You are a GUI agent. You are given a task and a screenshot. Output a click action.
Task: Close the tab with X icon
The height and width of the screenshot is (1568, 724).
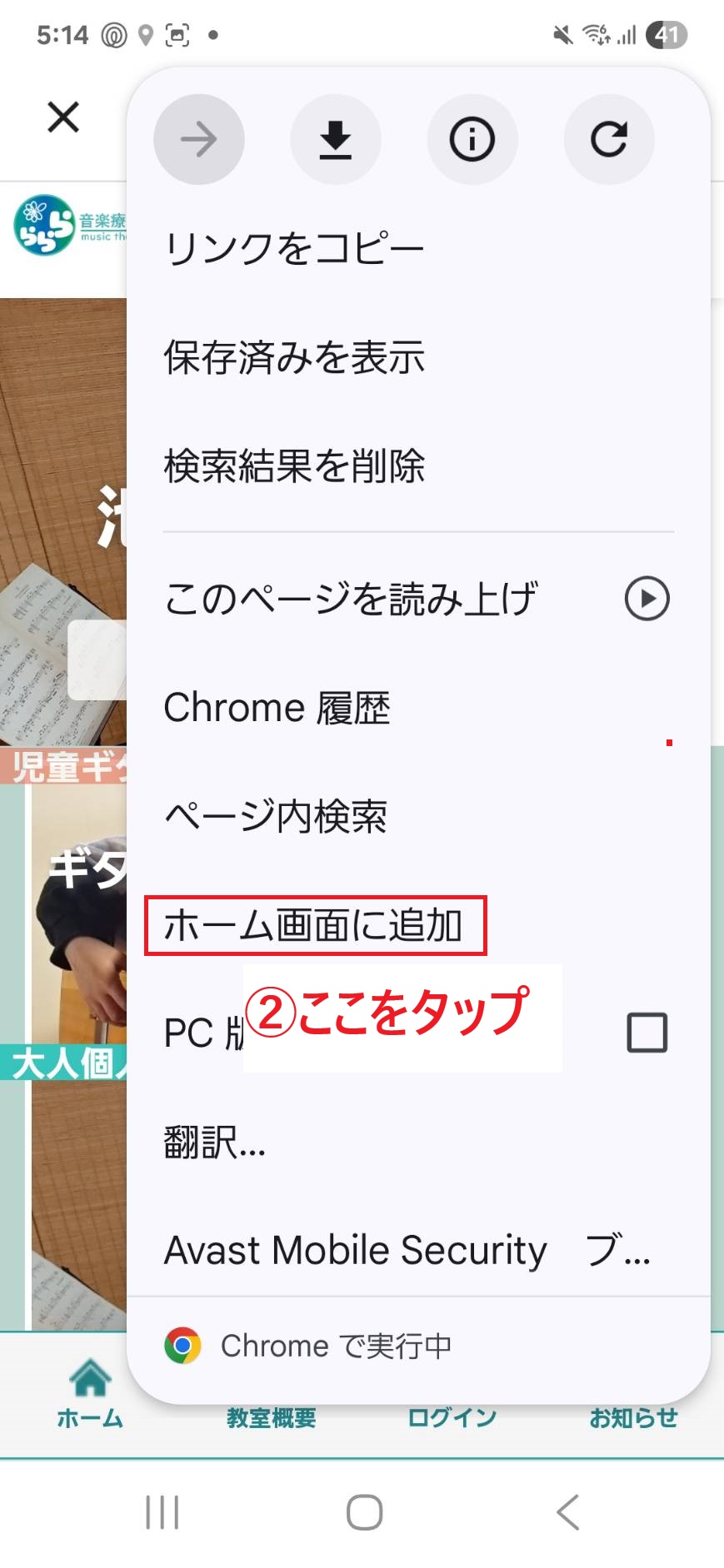pyautogui.click(x=63, y=117)
